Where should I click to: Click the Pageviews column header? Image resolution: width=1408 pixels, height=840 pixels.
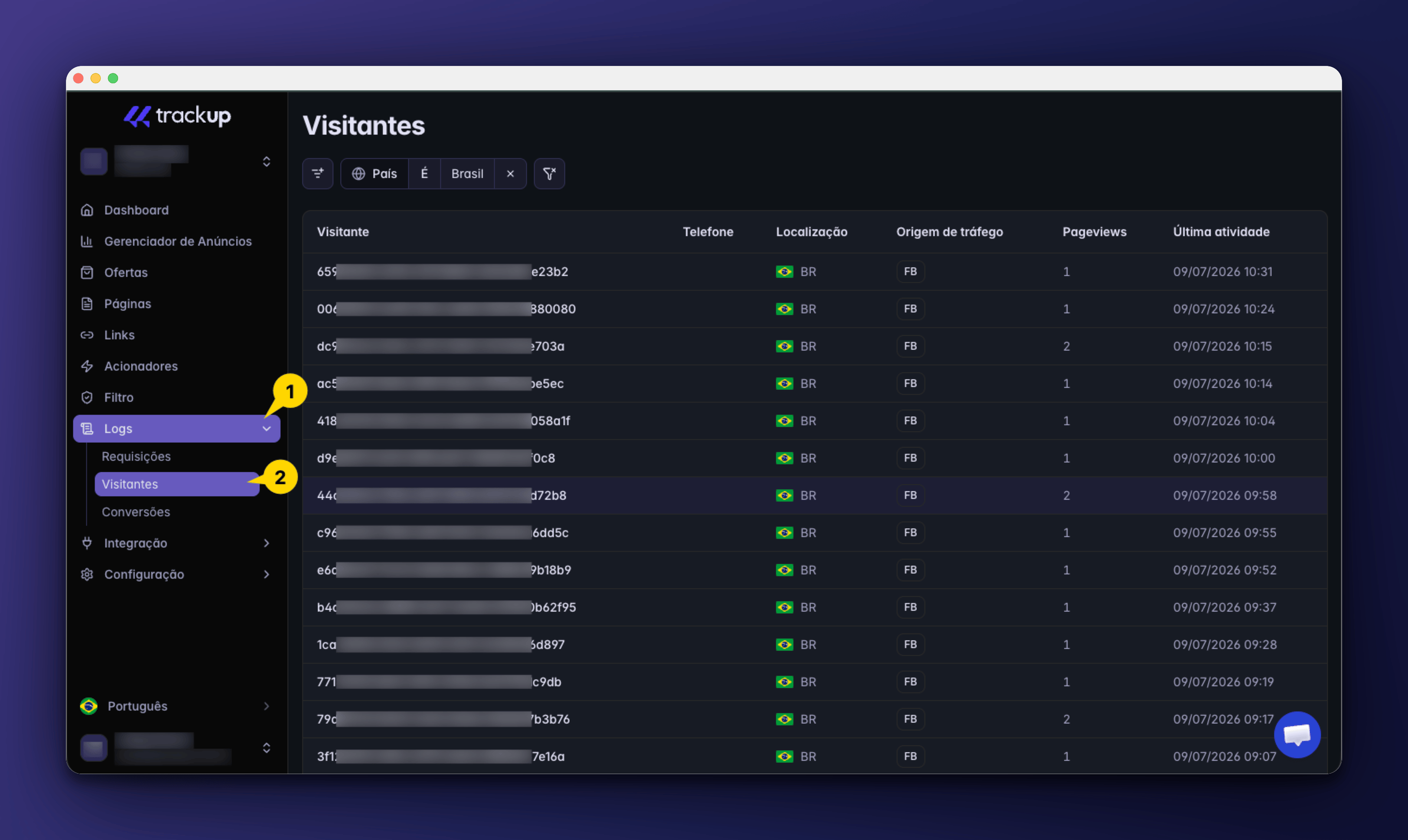click(1094, 232)
